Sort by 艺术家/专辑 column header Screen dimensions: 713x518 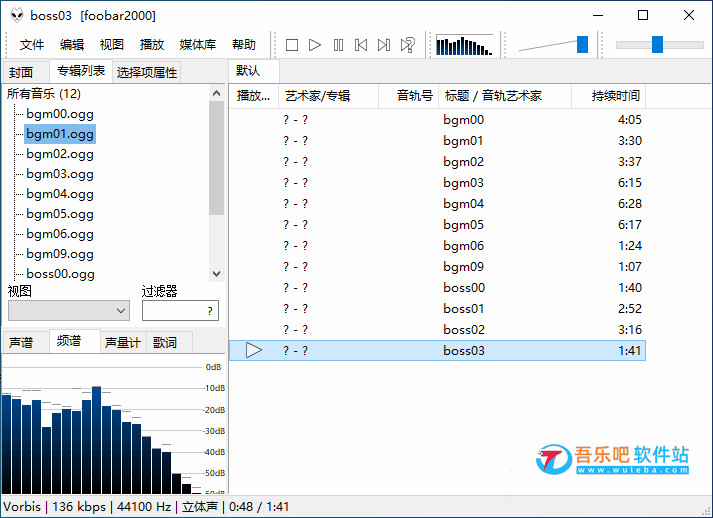[x=328, y=96]
